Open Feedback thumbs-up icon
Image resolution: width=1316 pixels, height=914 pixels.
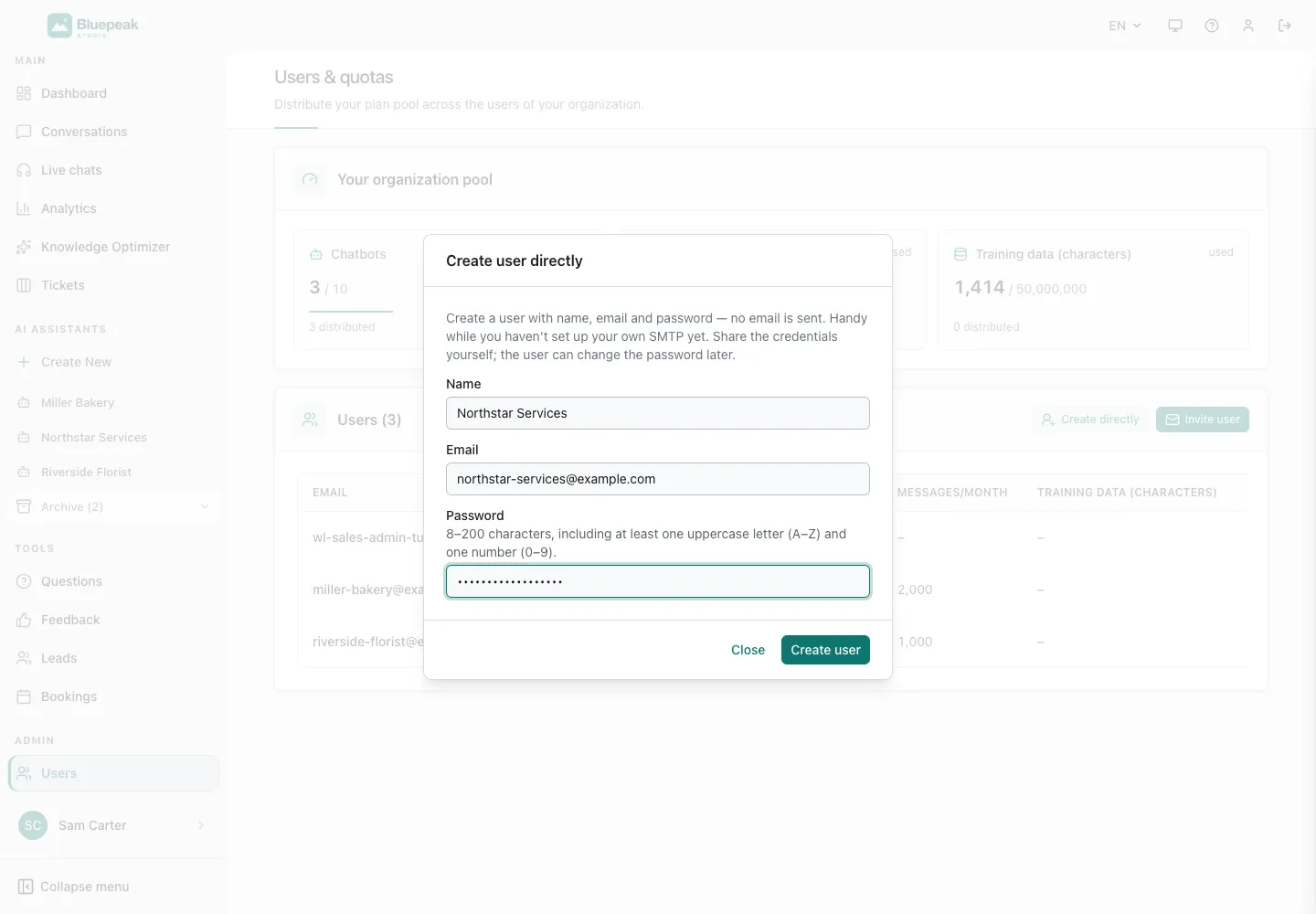tap(24, 620)
